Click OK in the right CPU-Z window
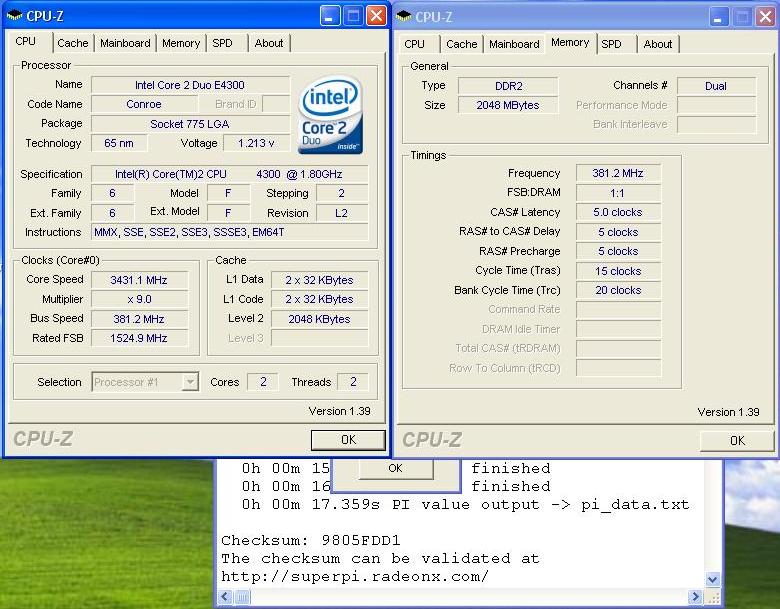 [x=737, y=441]
